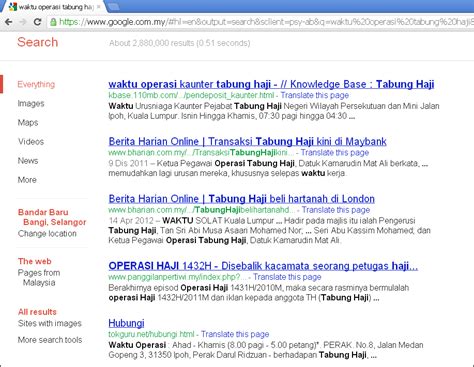Click 'About 2,880,000 results' stats text
Image resolution: width=474 pixels, height=367 pixels.
[179, 43]
